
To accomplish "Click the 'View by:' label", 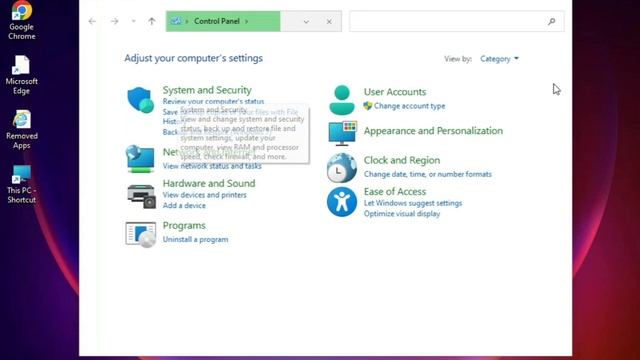I will click(x=458, y=59).
